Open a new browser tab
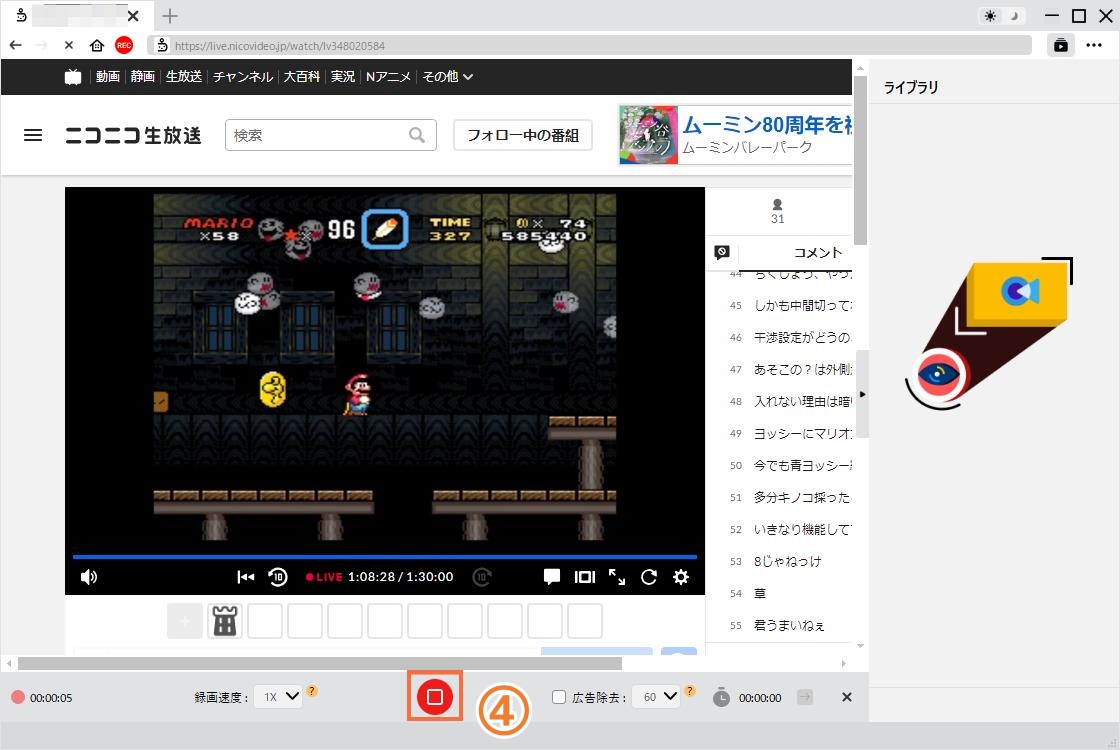 tap(170, 16)
